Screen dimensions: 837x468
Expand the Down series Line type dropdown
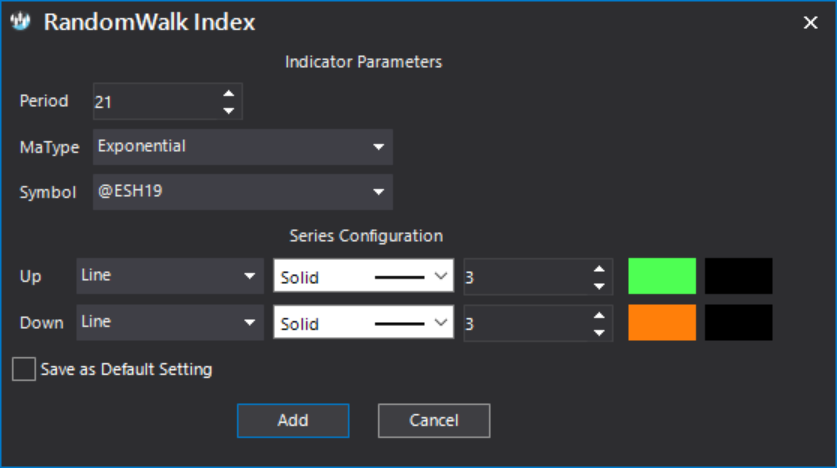coord(170,322)
